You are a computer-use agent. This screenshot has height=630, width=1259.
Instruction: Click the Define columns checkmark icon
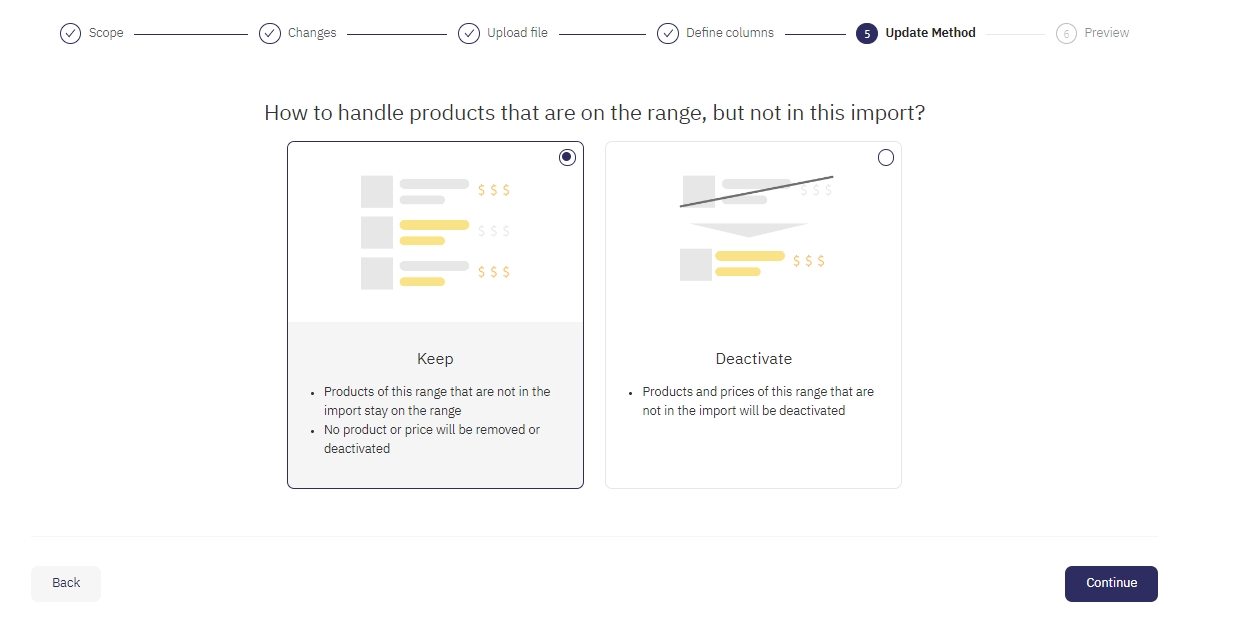click(x=668, y=33)
